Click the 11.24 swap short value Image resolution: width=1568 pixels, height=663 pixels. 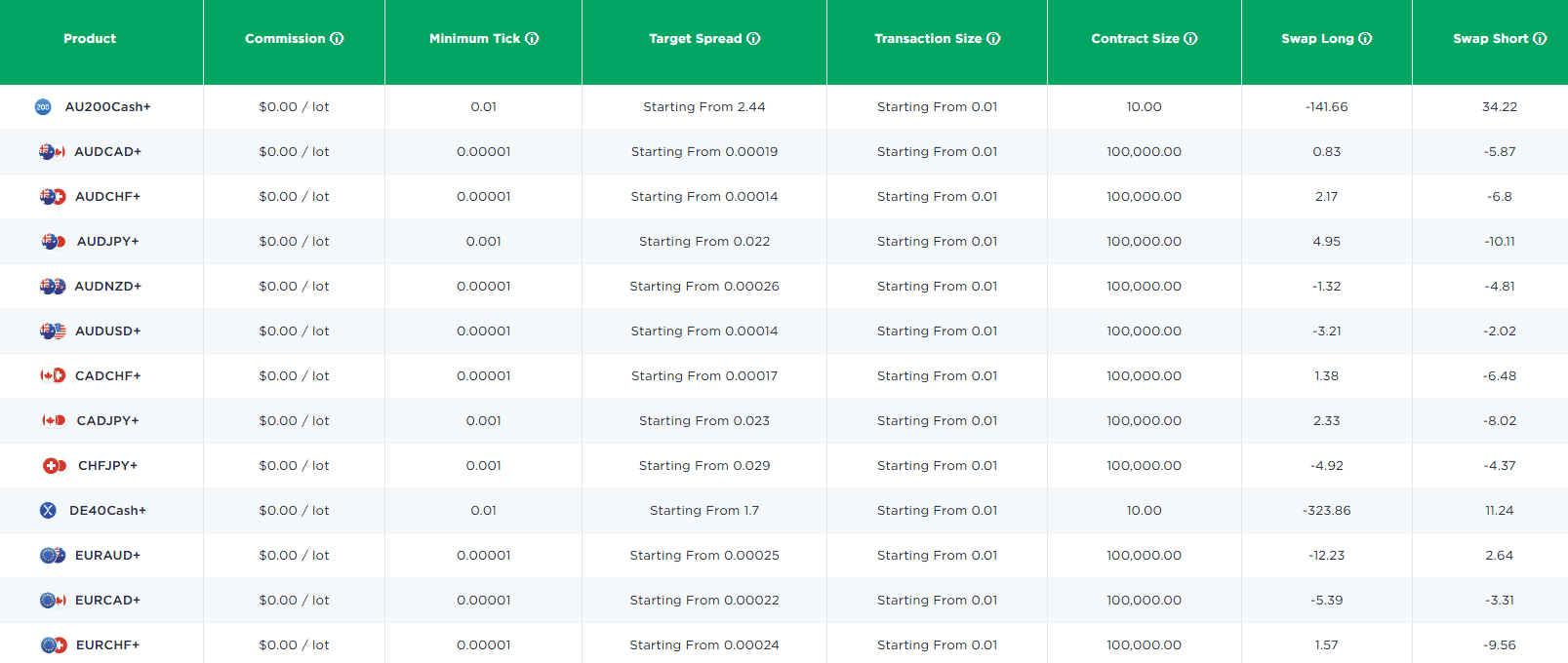1500,511
